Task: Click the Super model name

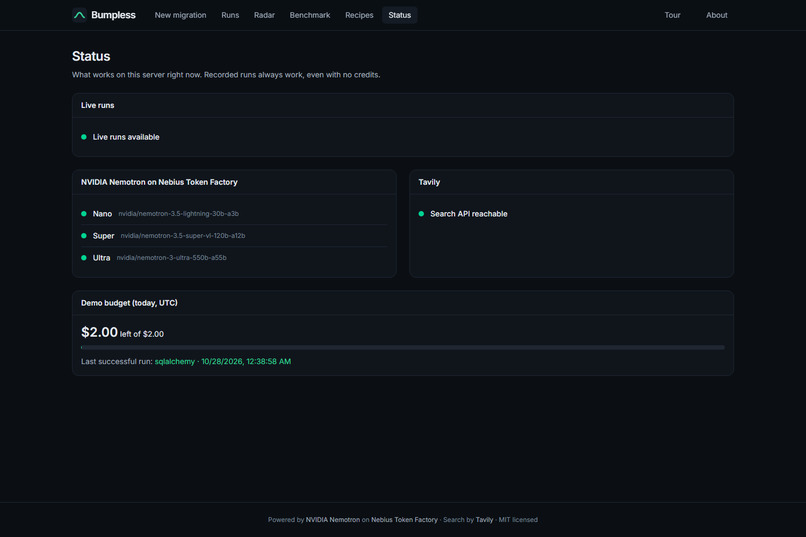Action: [x=103, y=236]
